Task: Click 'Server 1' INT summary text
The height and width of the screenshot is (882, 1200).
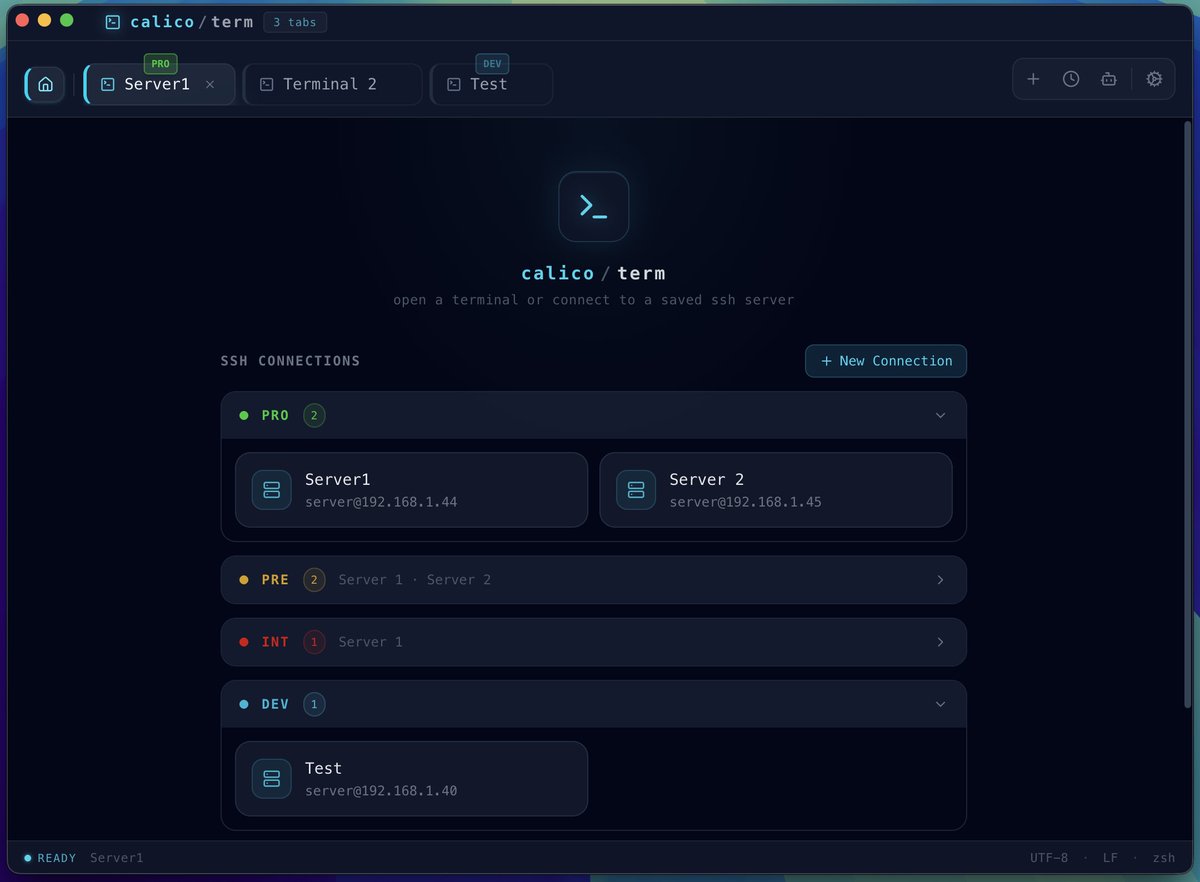Action: [371, 642]
